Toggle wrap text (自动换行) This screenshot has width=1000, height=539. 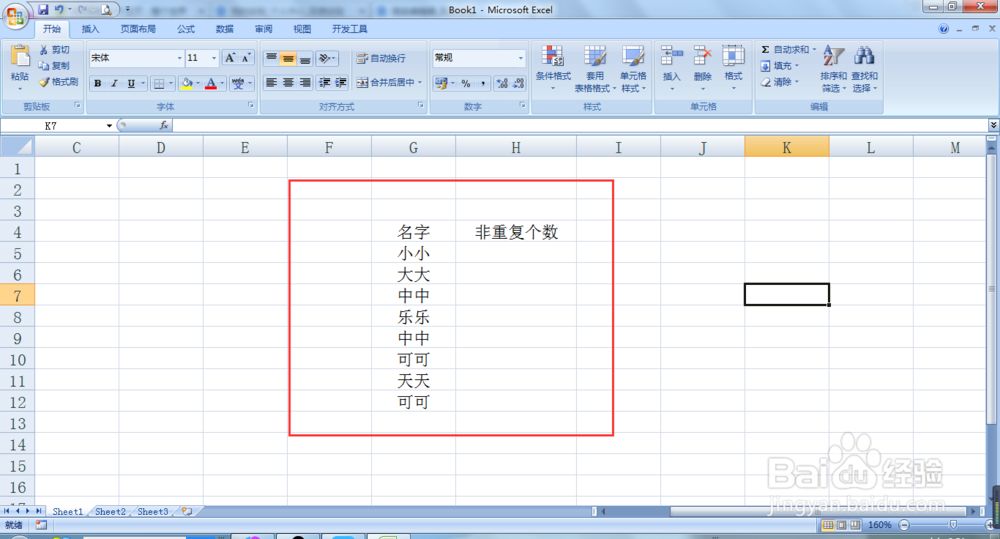381,58
